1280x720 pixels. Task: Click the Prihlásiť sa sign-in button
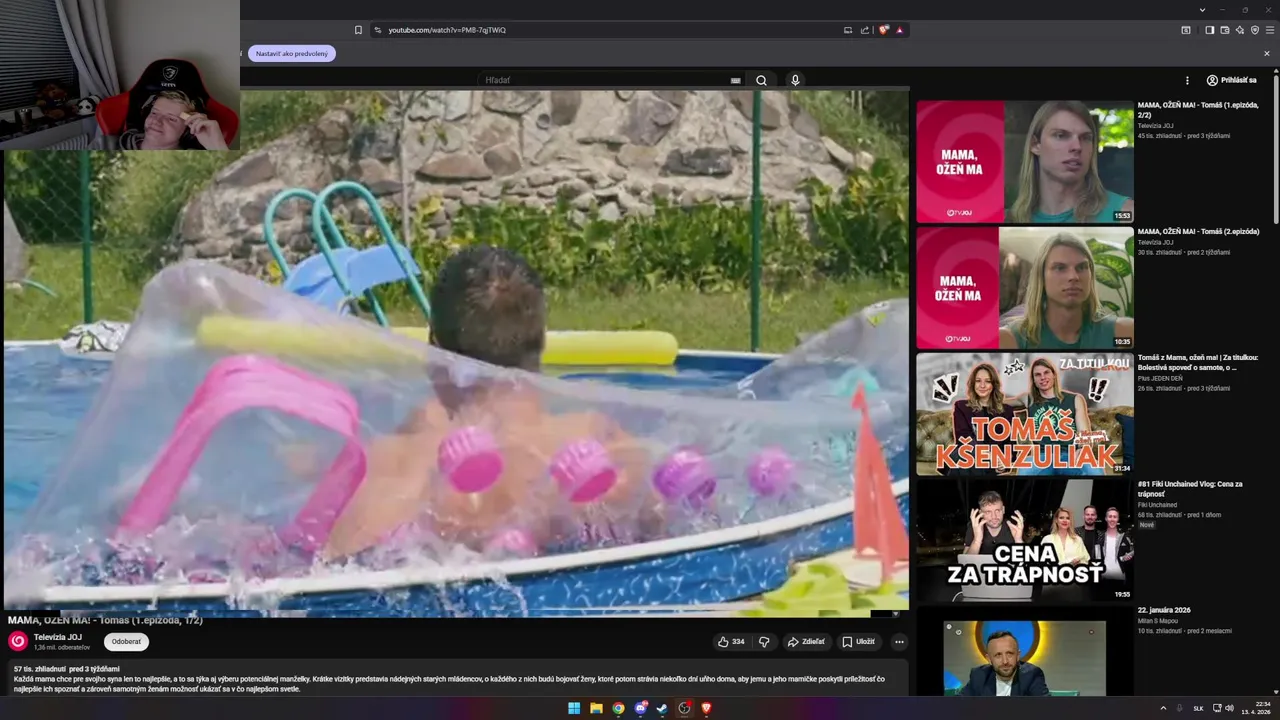[1231, 80]
